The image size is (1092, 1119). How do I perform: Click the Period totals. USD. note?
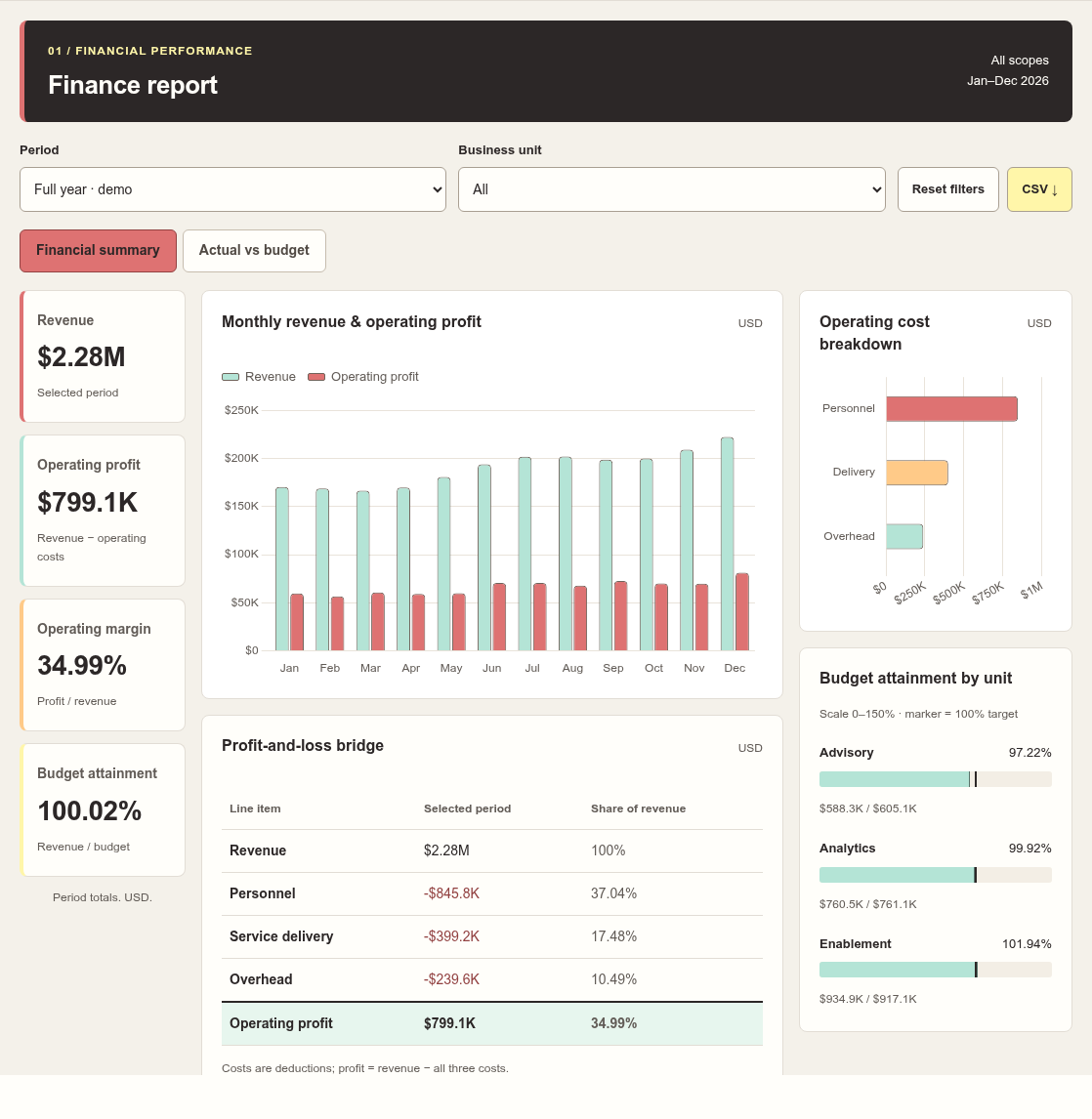102,897
